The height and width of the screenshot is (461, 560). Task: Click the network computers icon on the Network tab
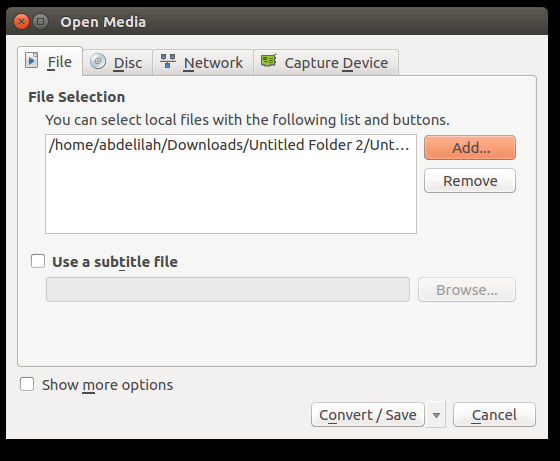pos(168,61)
